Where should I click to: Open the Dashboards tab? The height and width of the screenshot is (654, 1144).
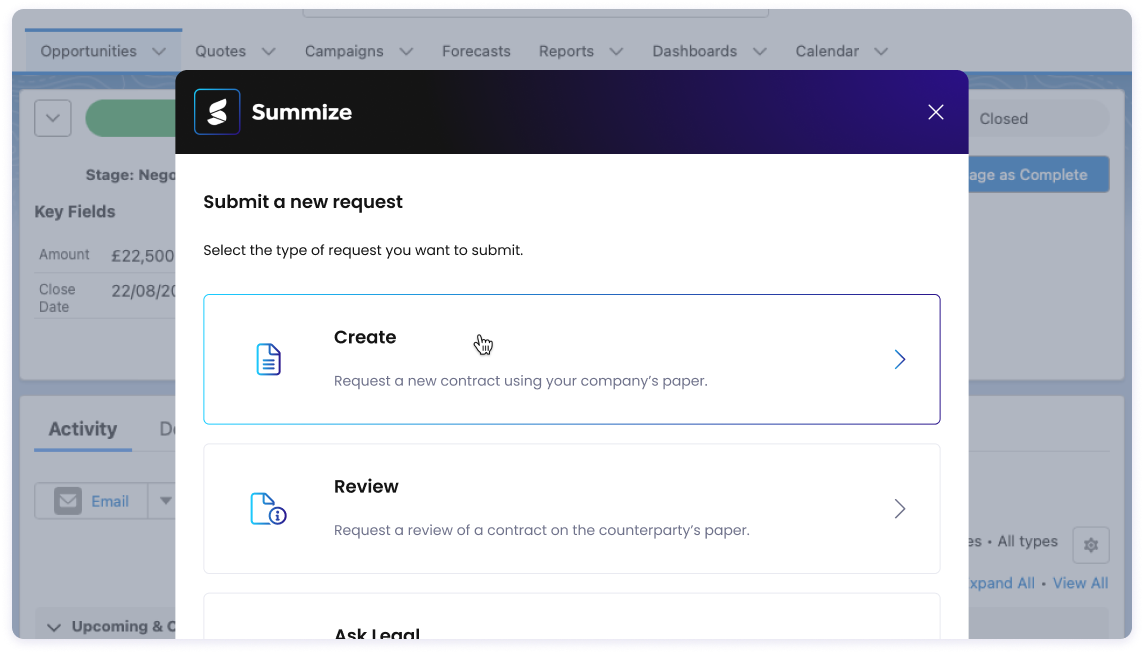[x=695, y=51]
